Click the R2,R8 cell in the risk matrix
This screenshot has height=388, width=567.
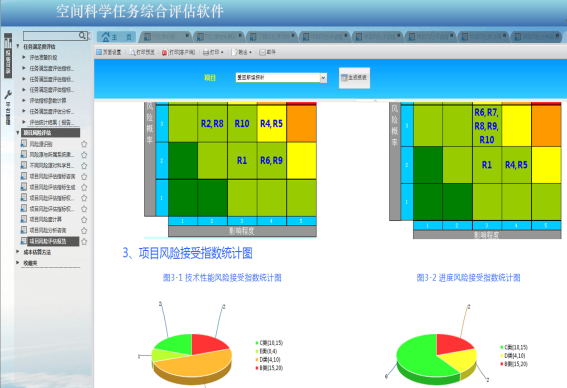click(x=212, y=124)
